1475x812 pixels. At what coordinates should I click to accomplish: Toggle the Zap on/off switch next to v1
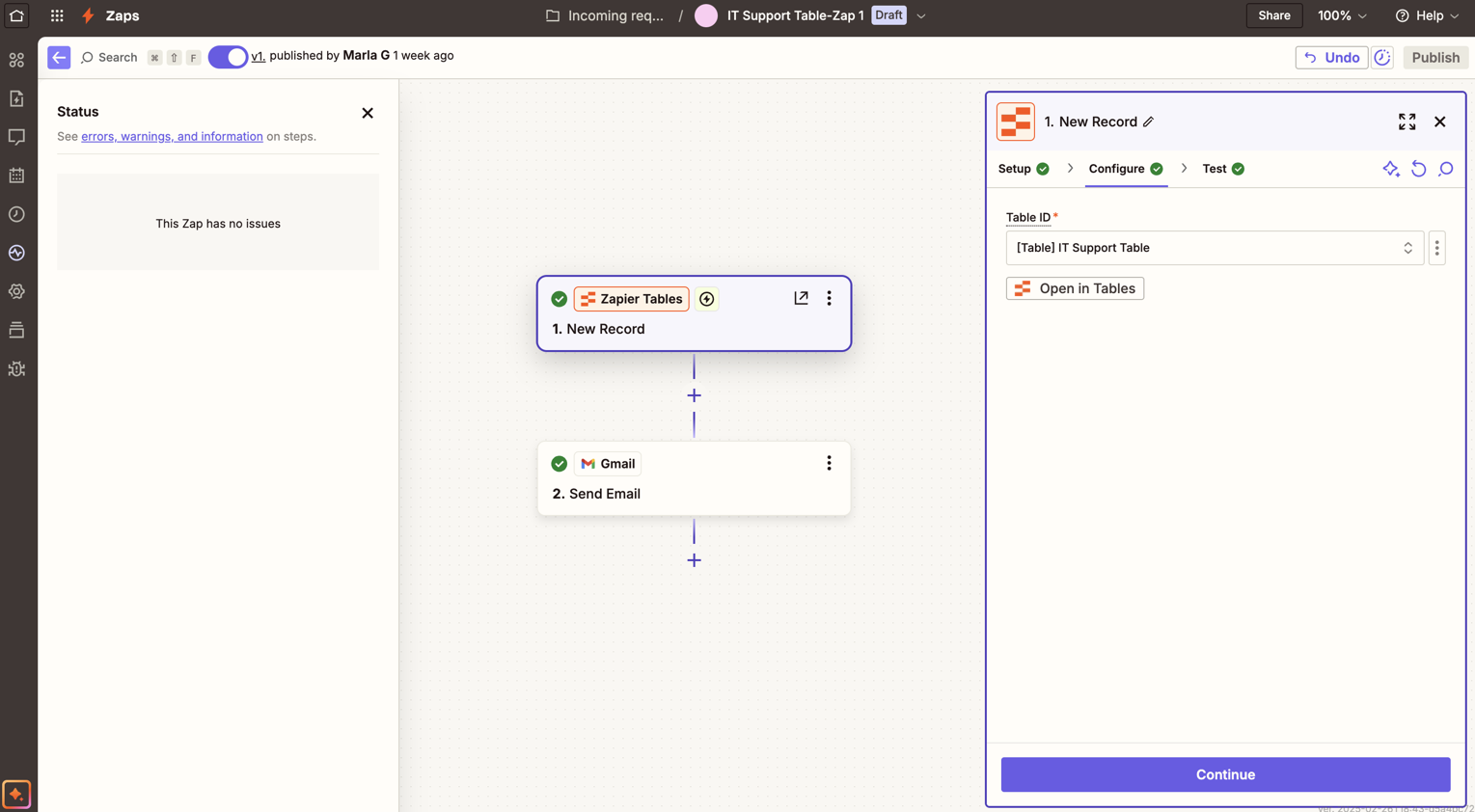coord(228,56)
